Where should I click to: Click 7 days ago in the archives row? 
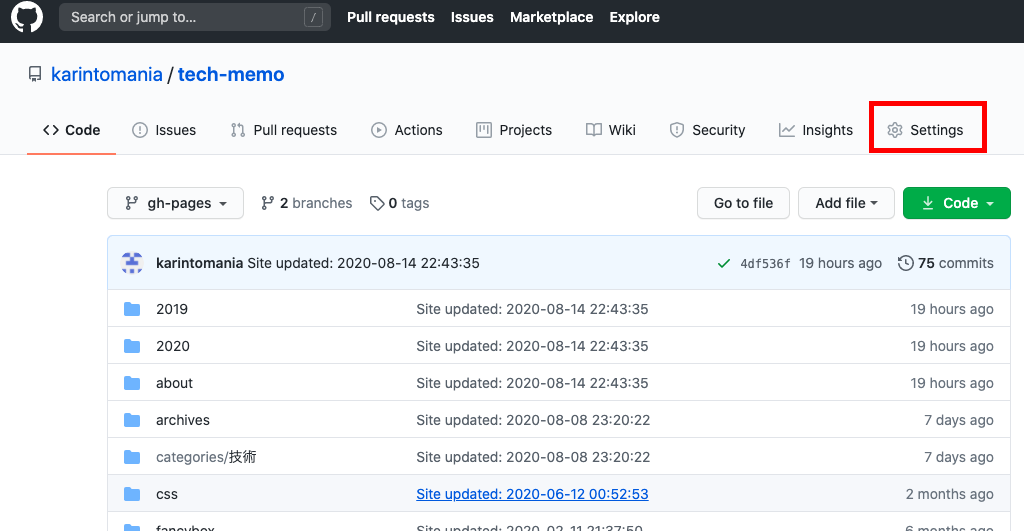coord(959,420)
